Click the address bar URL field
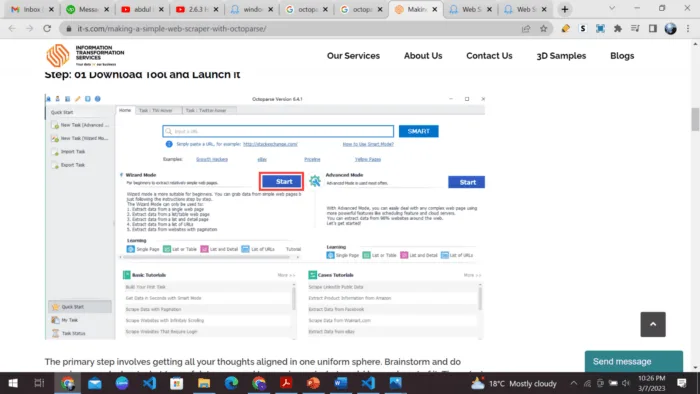 tap(295, 29)
